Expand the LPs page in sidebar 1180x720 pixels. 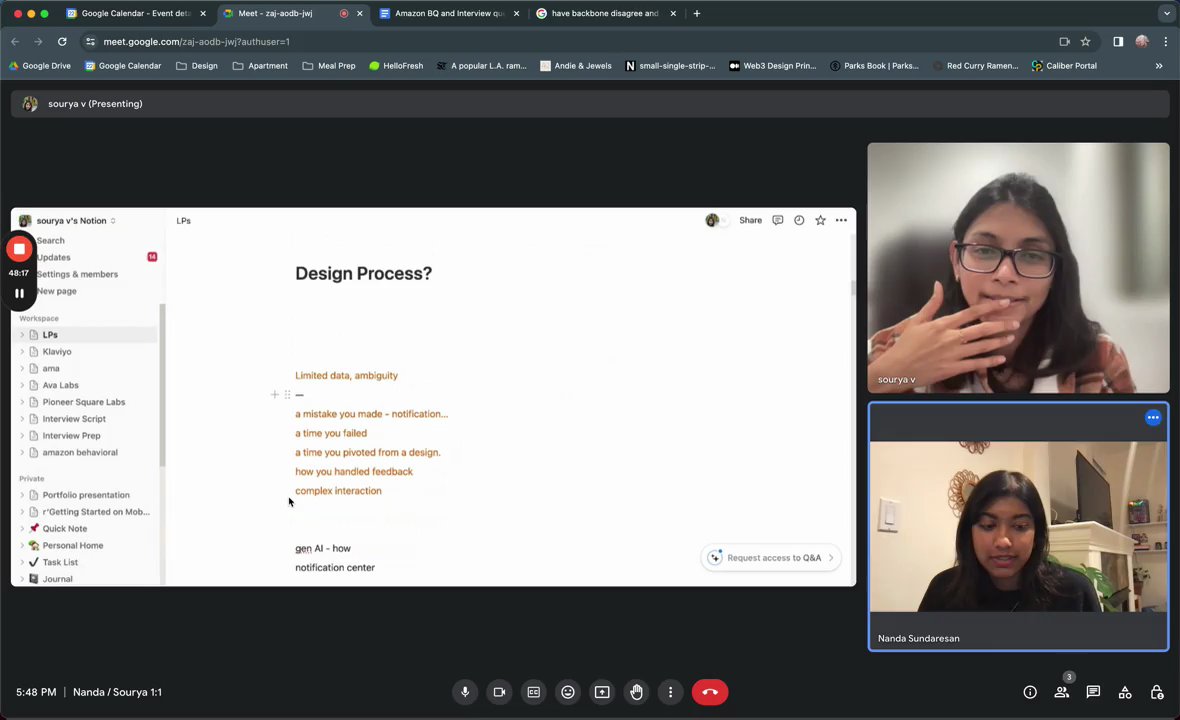pyautogui.click(x=22, y=335)
